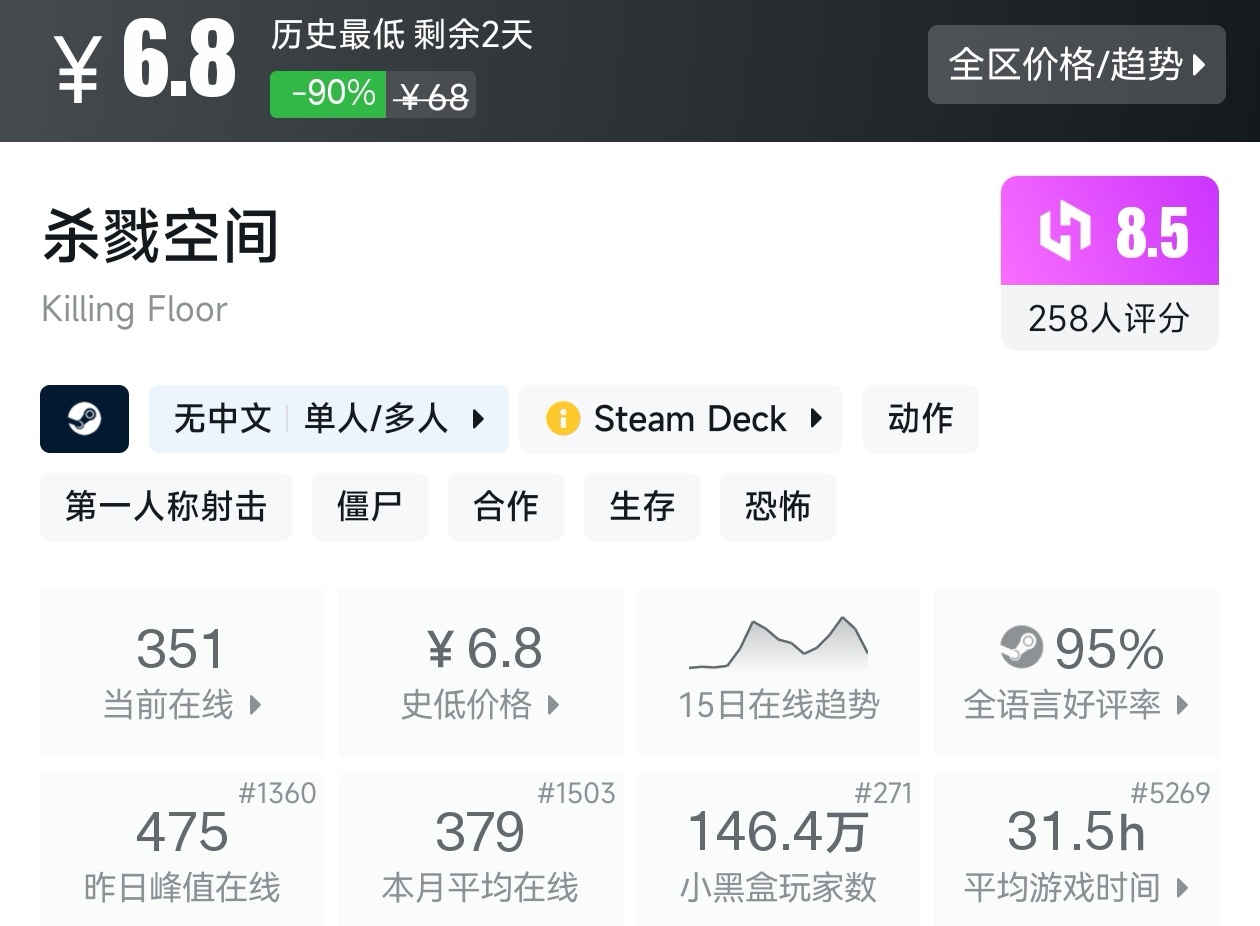Viewport: 1260px width, 926px height.
Task: Click the yellow Steam Deck info icon
Action: pyautogui.click(x=563, y=419)
